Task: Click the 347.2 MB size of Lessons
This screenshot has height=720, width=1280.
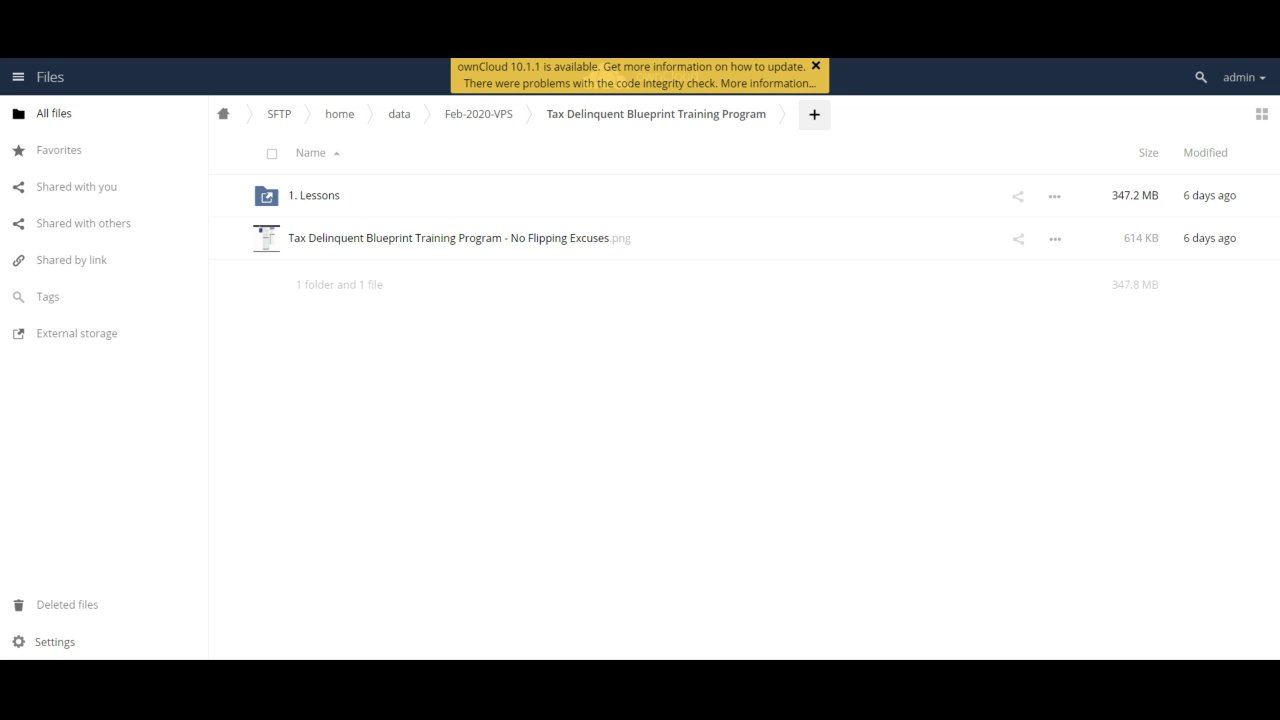Action: (x=1135, y=195)
